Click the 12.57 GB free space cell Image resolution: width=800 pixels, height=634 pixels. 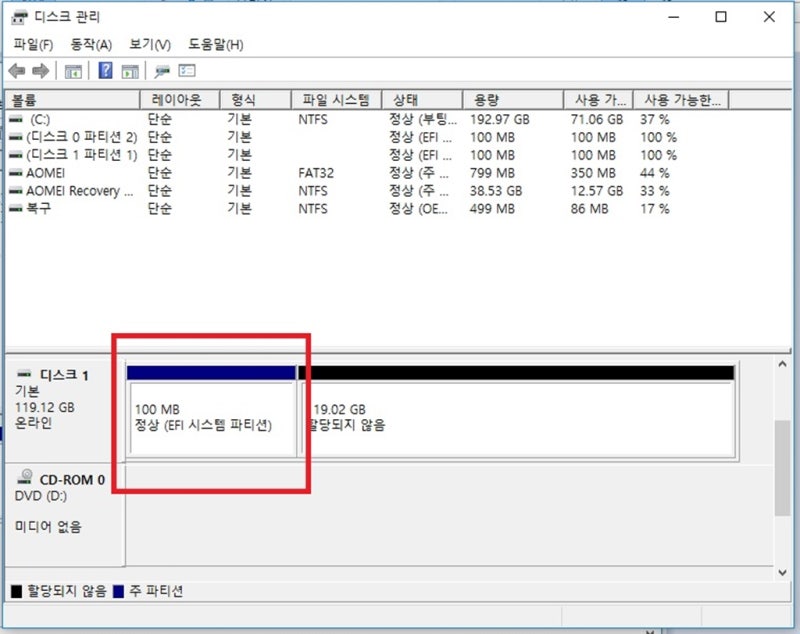point(597,191)
